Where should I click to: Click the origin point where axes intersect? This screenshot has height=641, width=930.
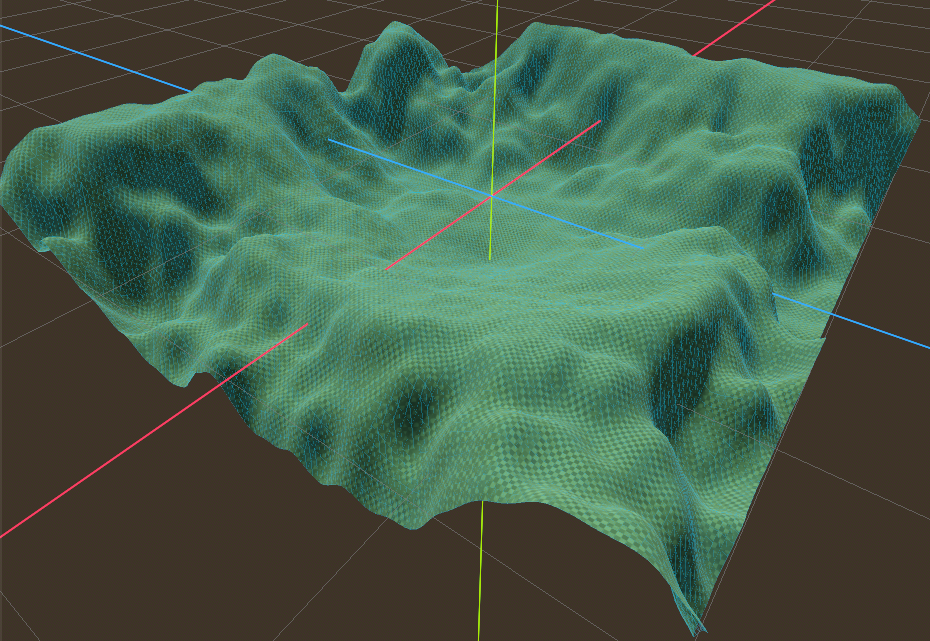491,195
